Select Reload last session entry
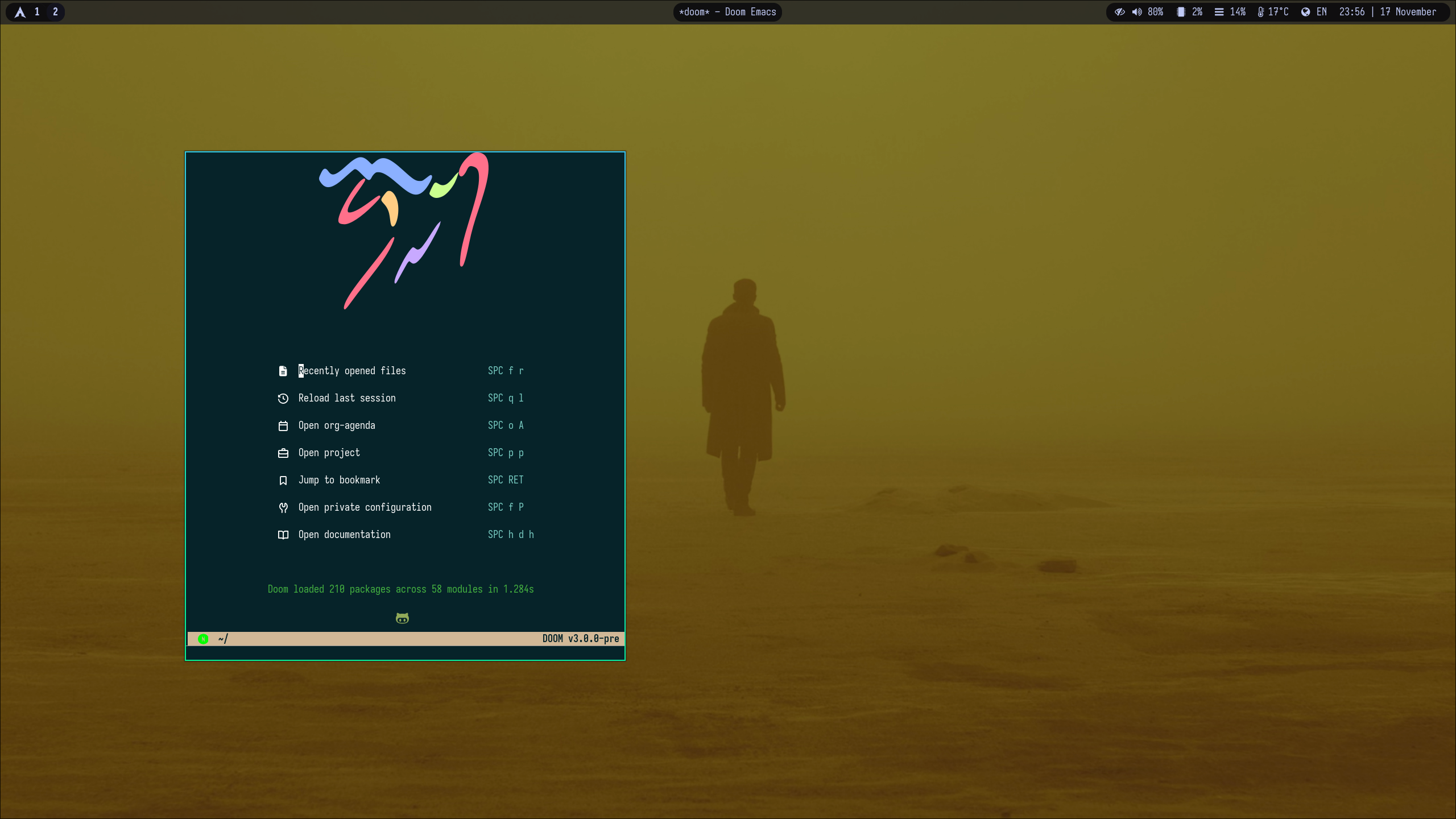 click(347, 398)
